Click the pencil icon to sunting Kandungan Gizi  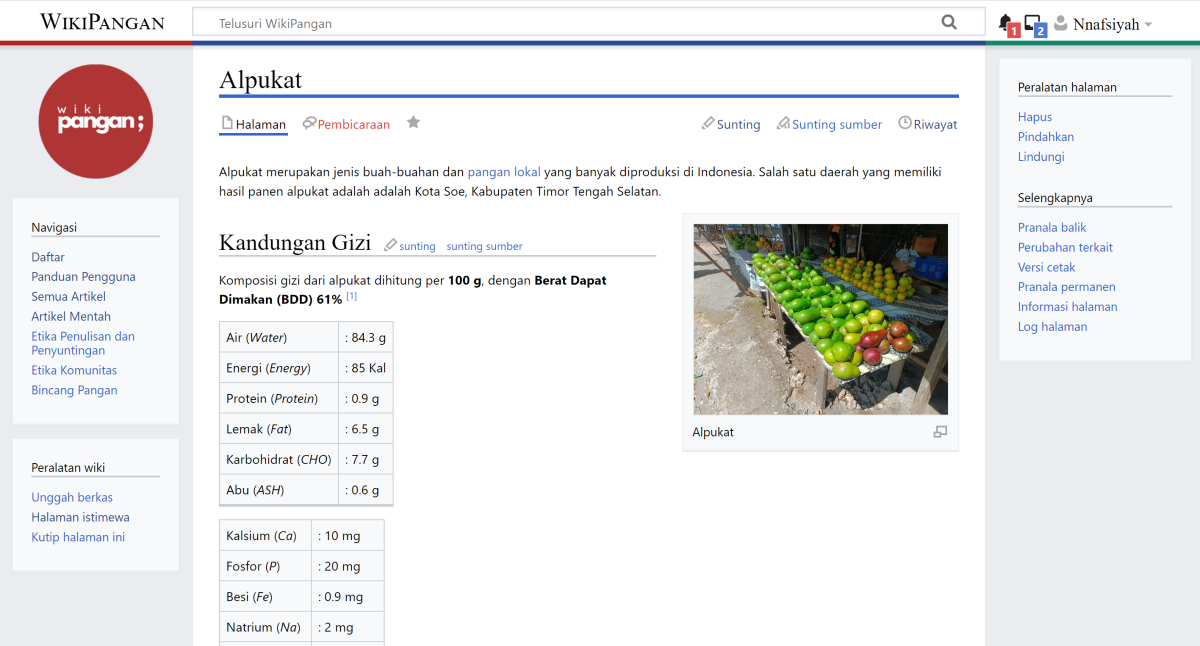(391, 243)
